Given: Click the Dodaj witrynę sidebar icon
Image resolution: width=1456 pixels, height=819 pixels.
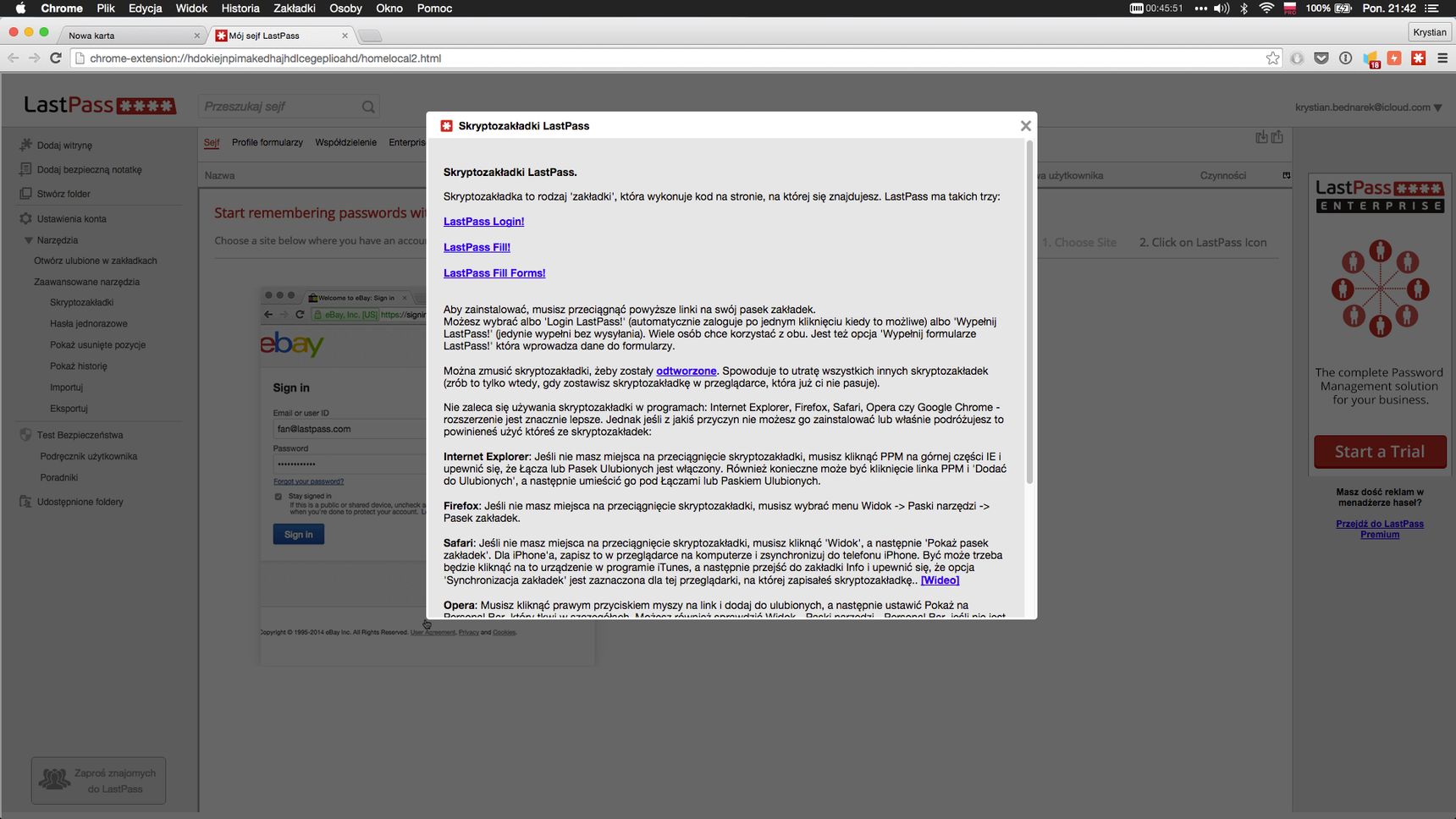Looking at the screenshot, I should (25, 145).
